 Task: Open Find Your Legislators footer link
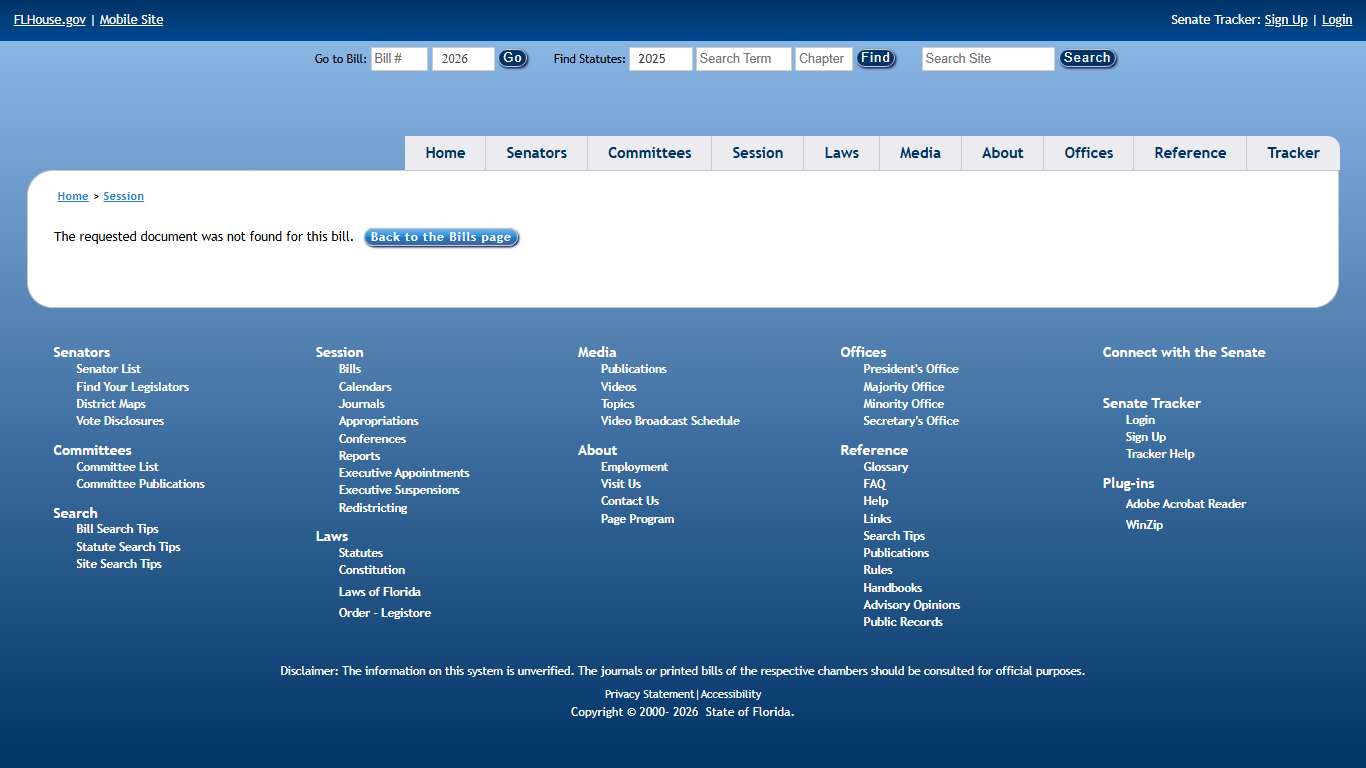(132, 387)
